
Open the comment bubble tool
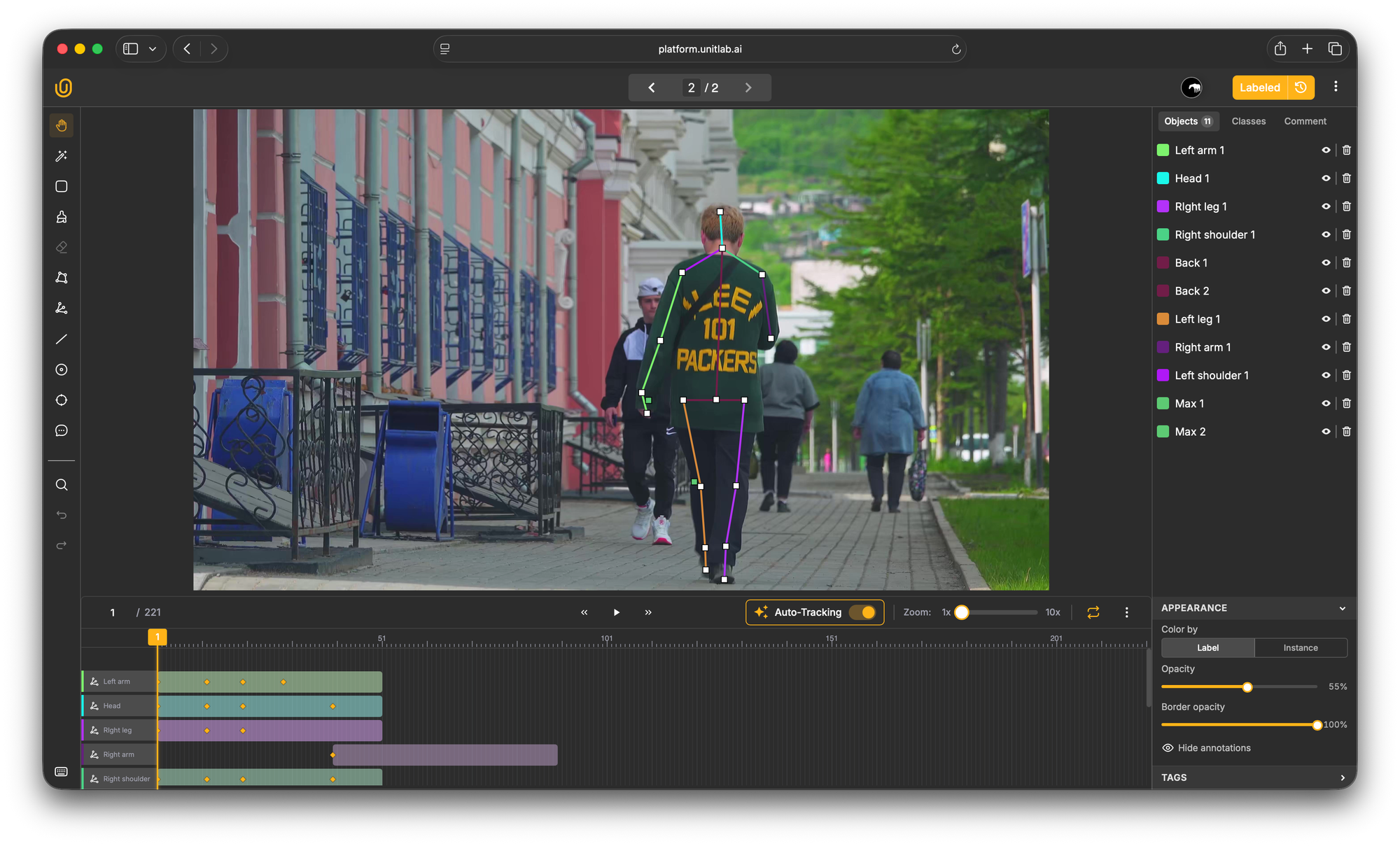[x=62, y=431]
